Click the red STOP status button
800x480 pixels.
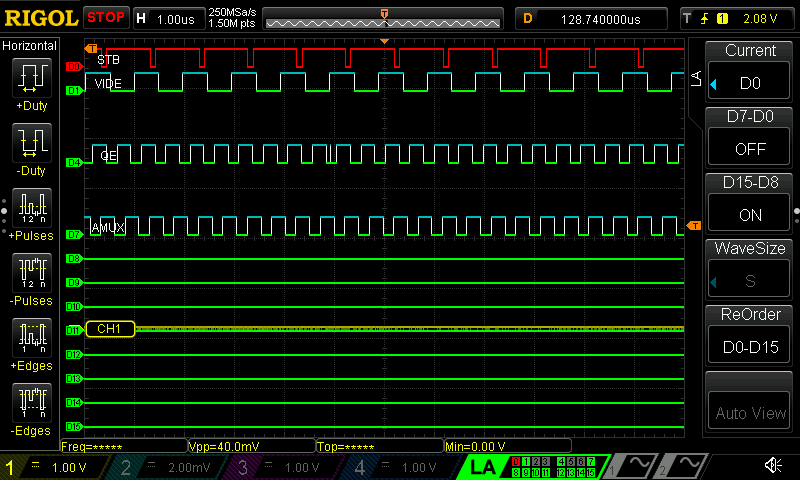(106, 18)
